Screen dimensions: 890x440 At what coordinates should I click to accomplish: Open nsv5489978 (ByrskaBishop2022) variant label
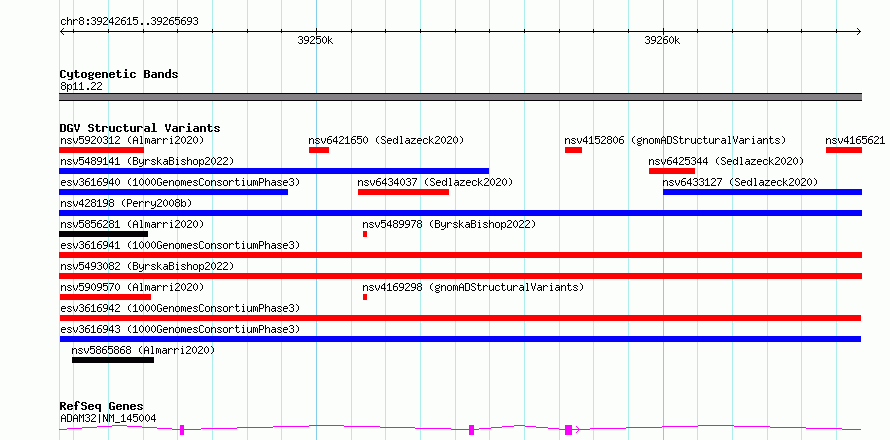449,224
